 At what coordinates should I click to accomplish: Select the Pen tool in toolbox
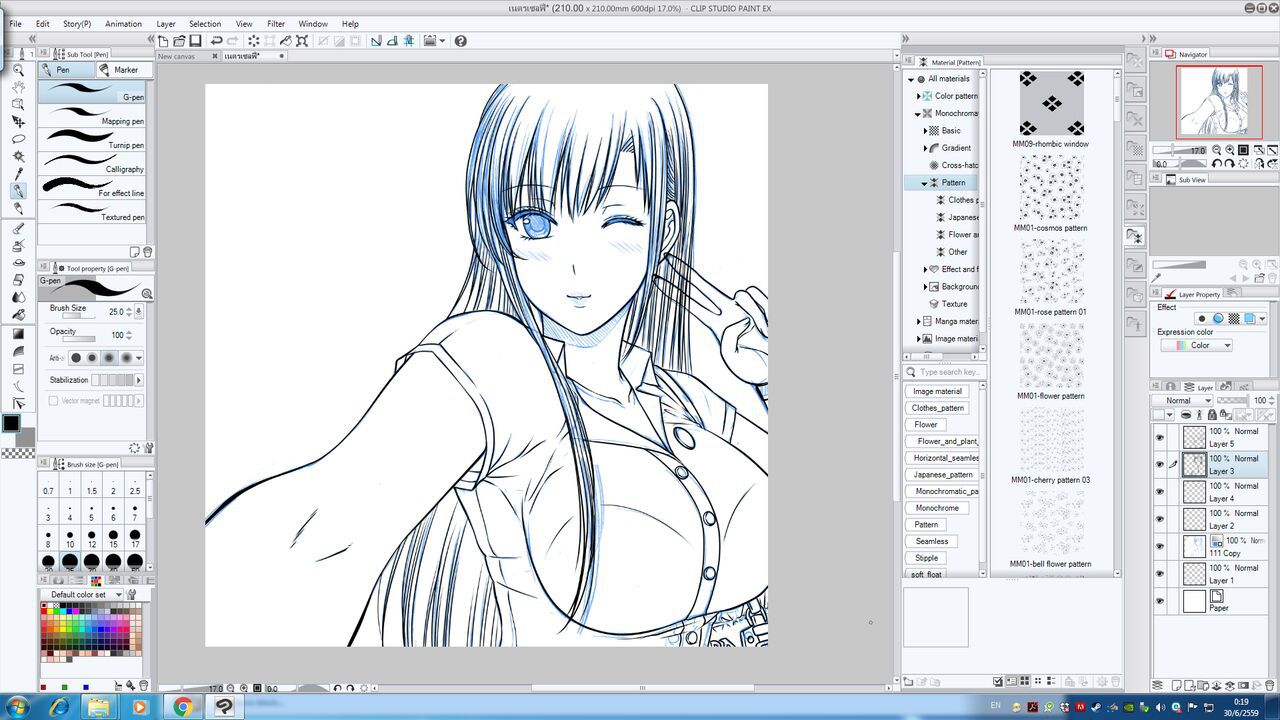[18, 190]
